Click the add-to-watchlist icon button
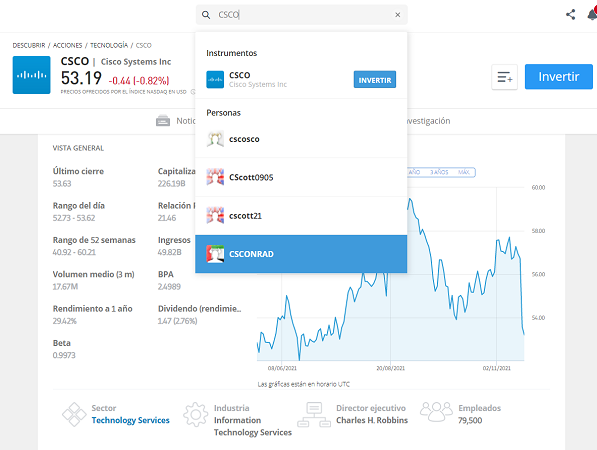Image resolution: width=597 pixels, height=450 pixels. (x=504, y=77)
